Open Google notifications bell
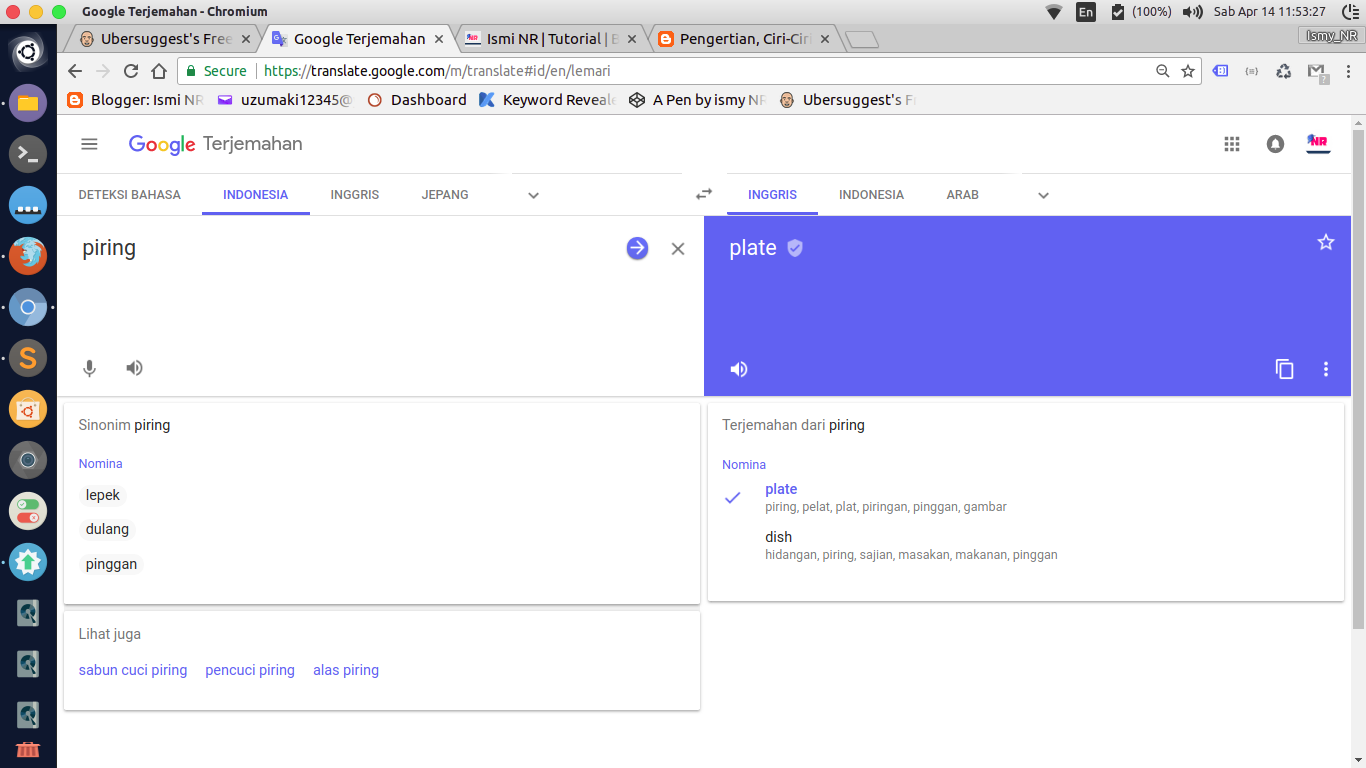This screenshot has width=1366, height=768. [x=1275, y=144]
